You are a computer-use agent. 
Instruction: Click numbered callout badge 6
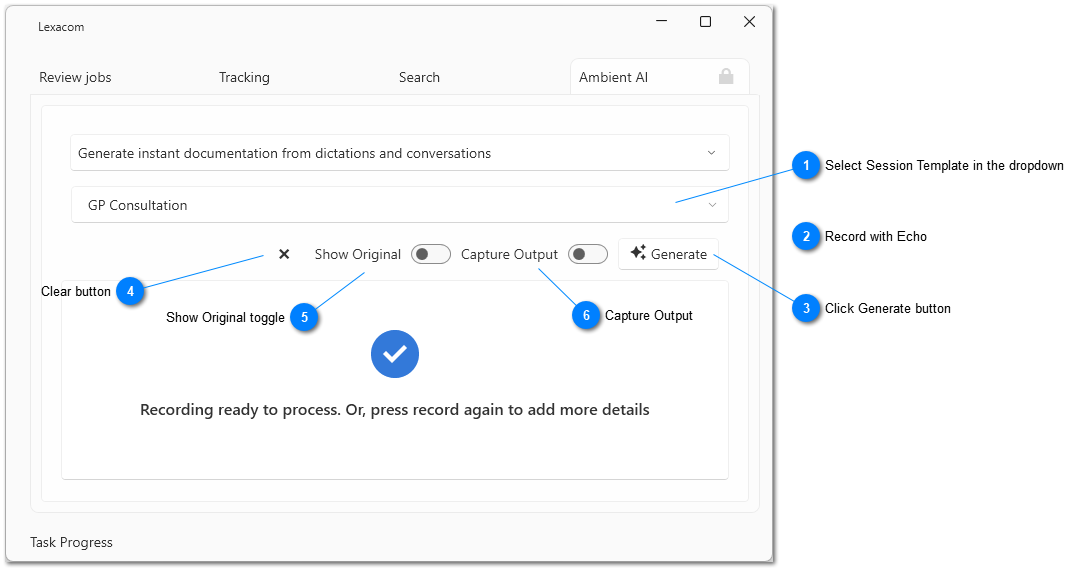(586, 316)
